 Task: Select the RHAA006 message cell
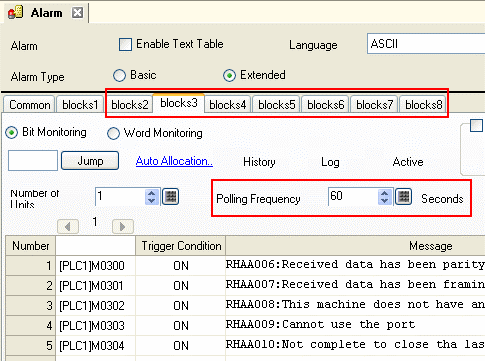click(x=355, y=265)
